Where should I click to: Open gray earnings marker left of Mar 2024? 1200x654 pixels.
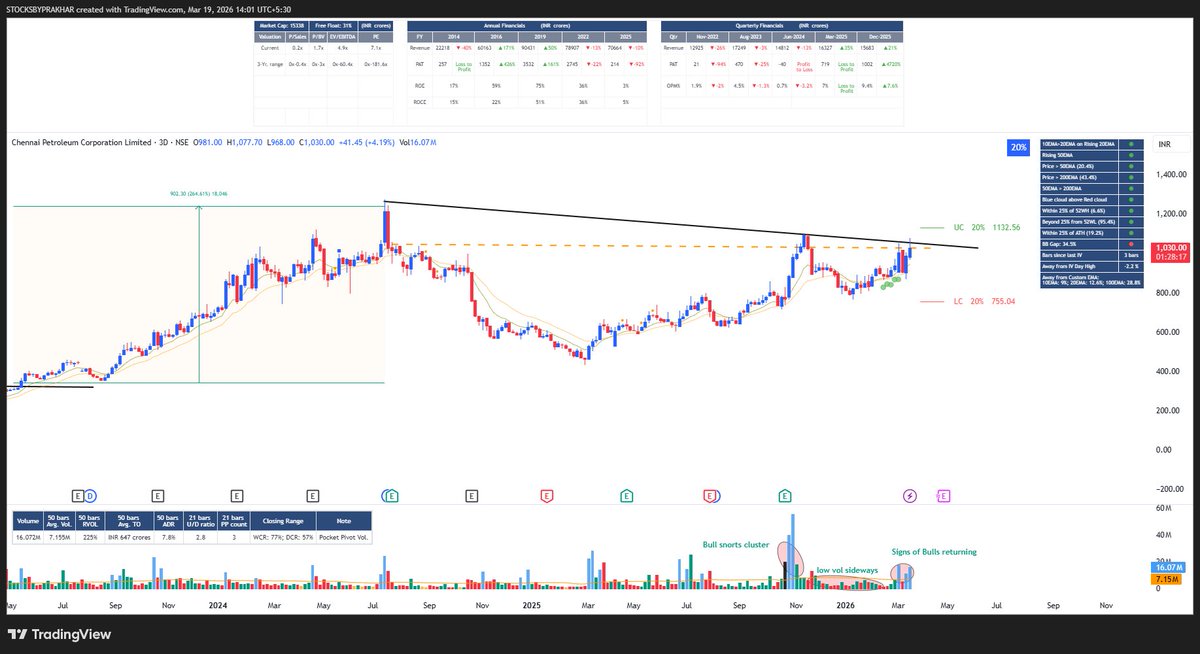(236, 495)
